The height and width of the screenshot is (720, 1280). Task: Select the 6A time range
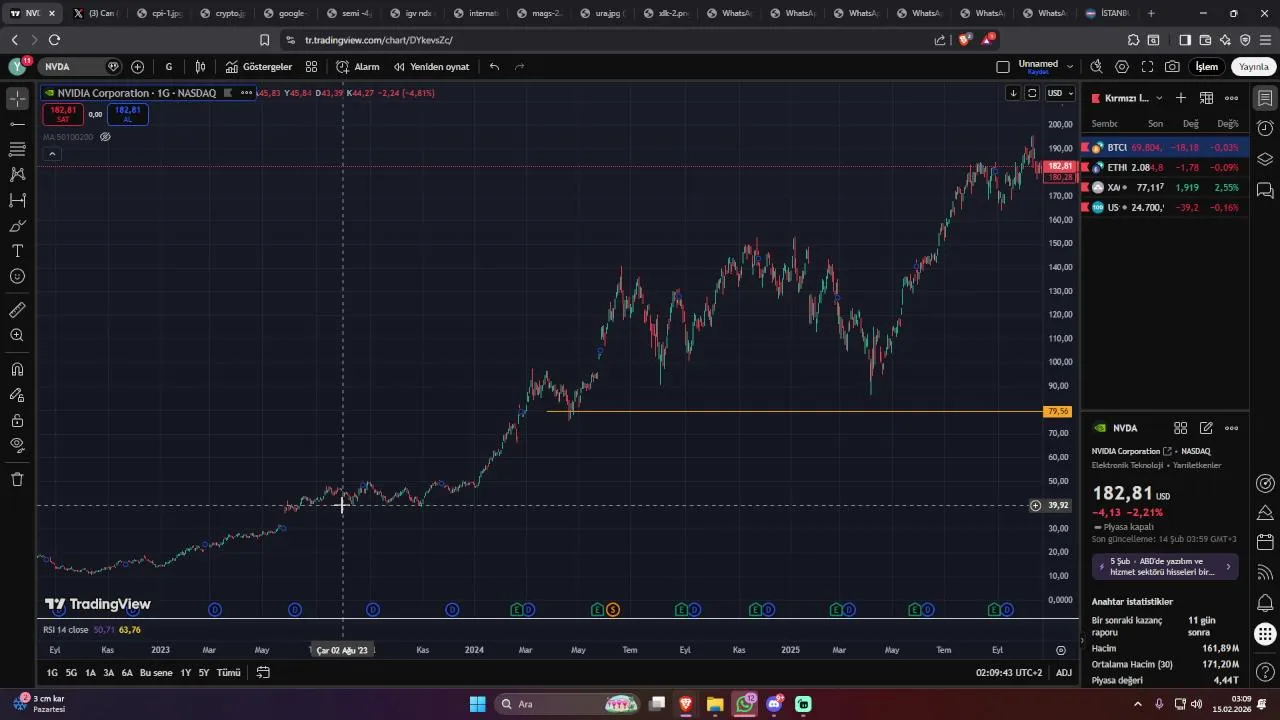(x=127, y=673)
